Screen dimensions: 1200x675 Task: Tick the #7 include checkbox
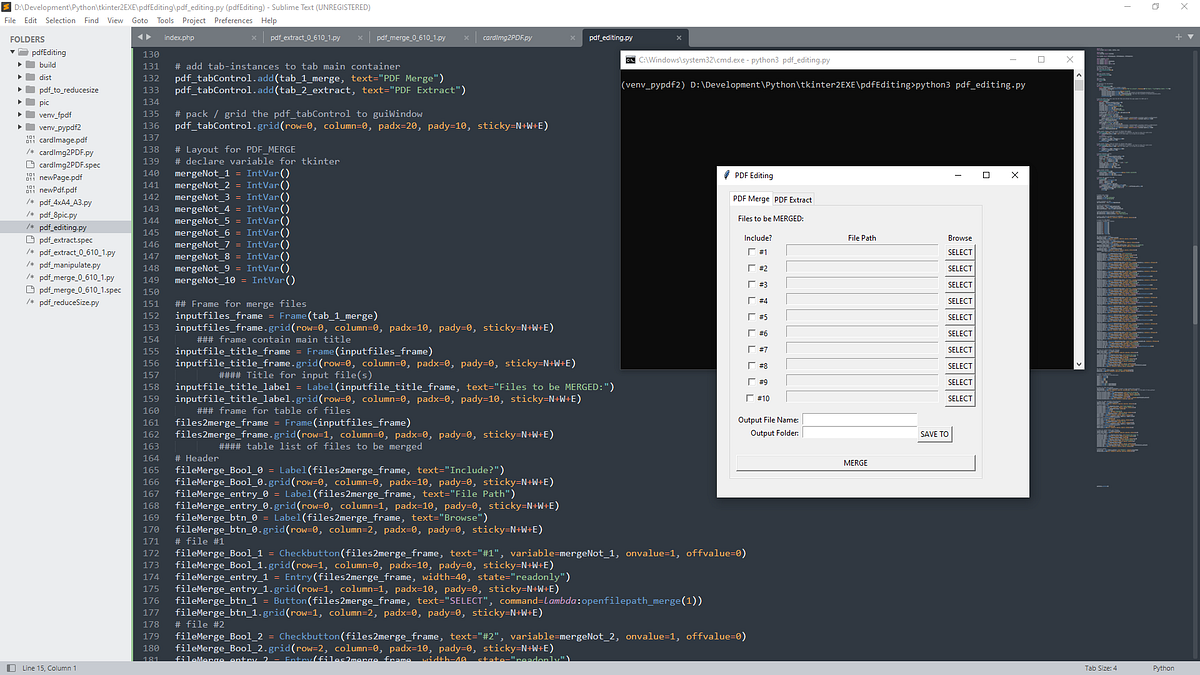pyautogui.click(x=752, y=350)
